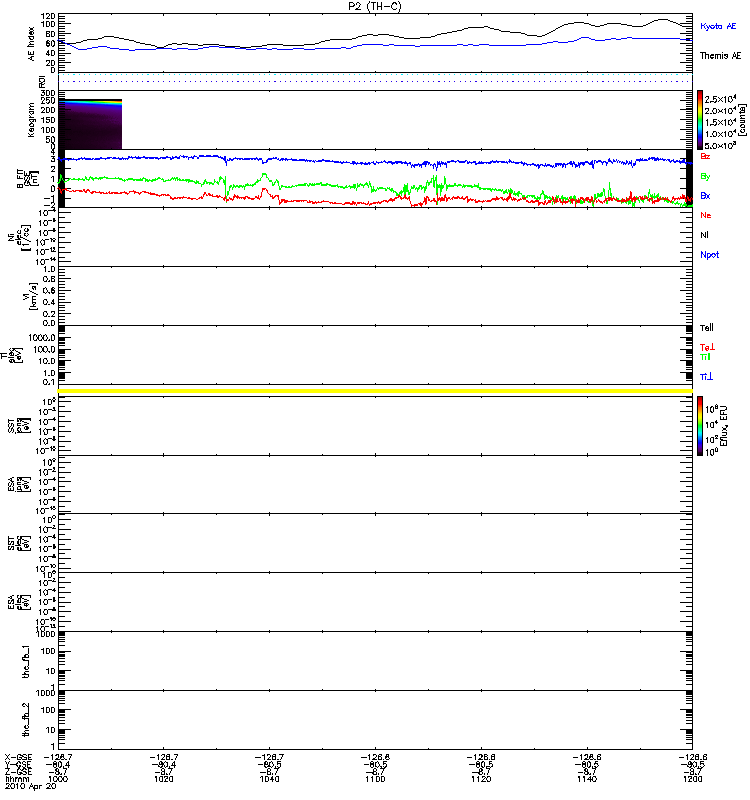Click the thc_fb_2 panel axis label

point(26,720)
